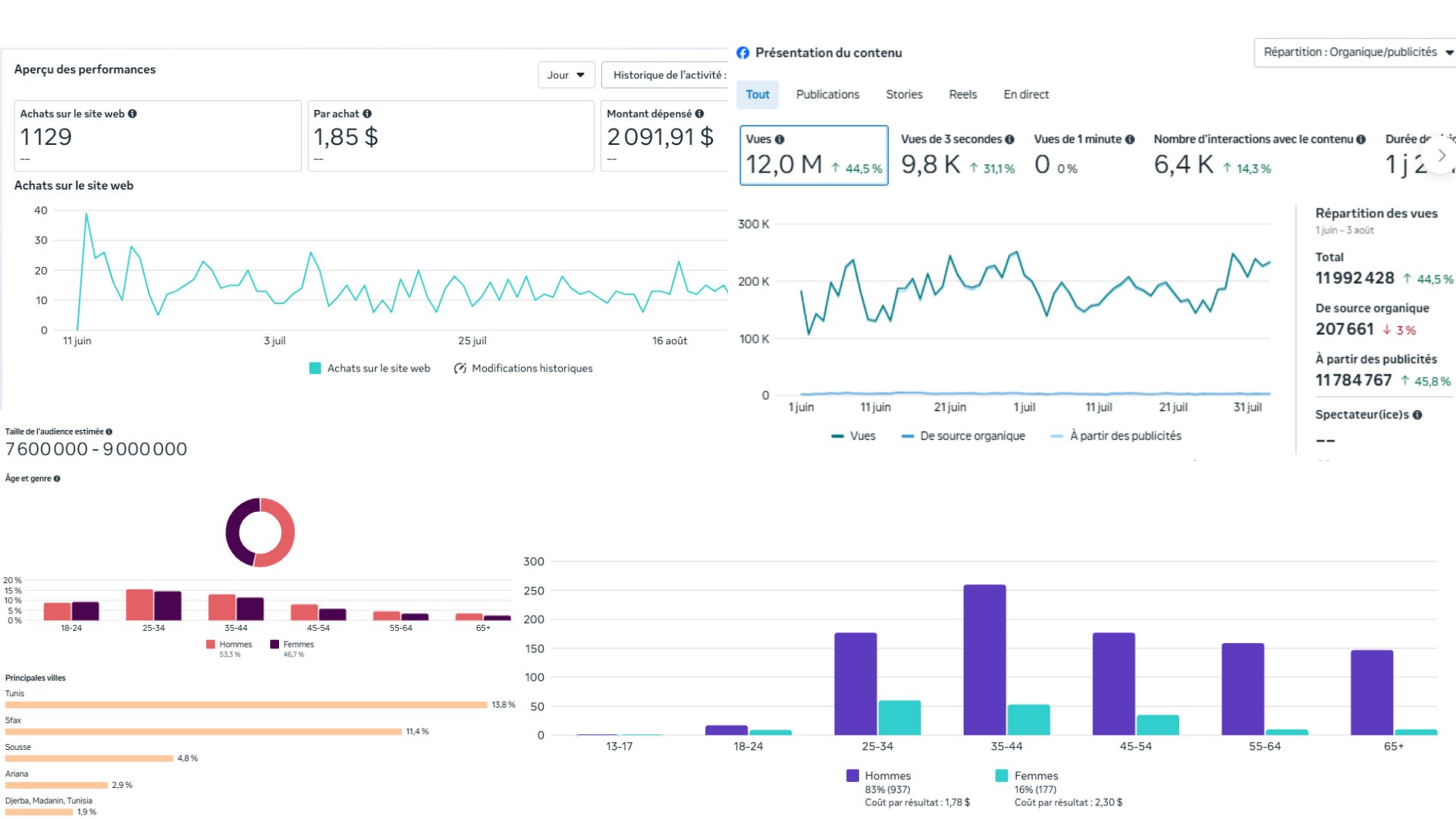The image size is (1456, 819).
Task: Click info icon beside Vues de 3 secondes
Action: click(1009, 140)
